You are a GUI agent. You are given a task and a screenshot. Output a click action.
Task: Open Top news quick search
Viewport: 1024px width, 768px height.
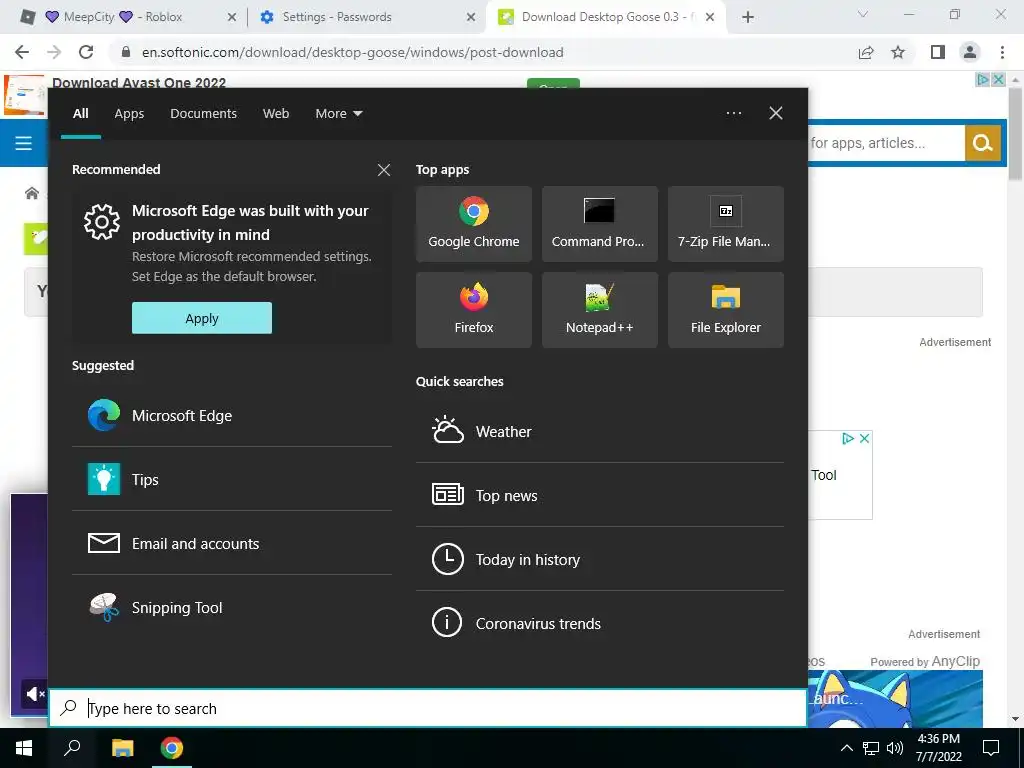[x=600, y=495]
